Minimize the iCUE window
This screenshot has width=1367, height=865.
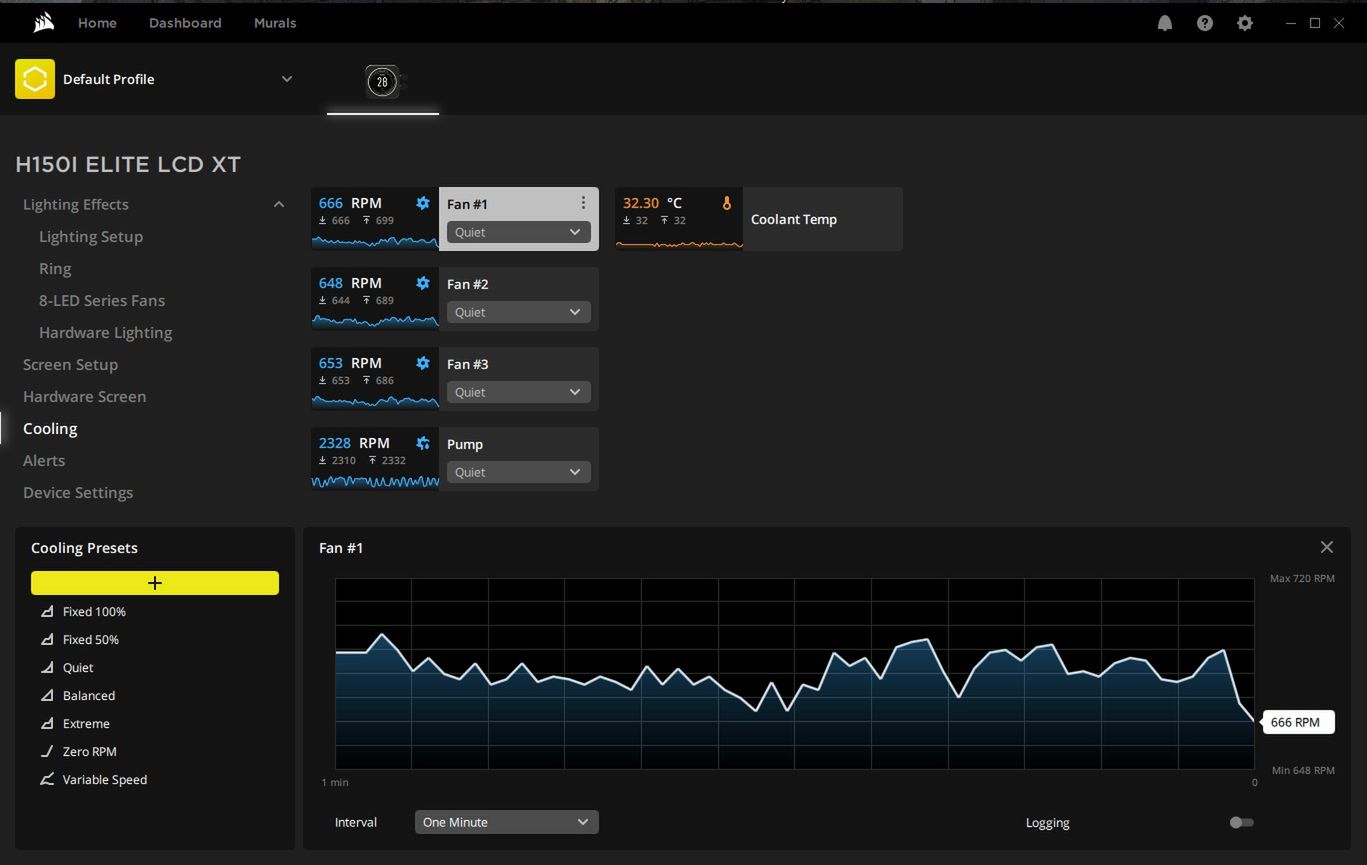click(1291, 23)
